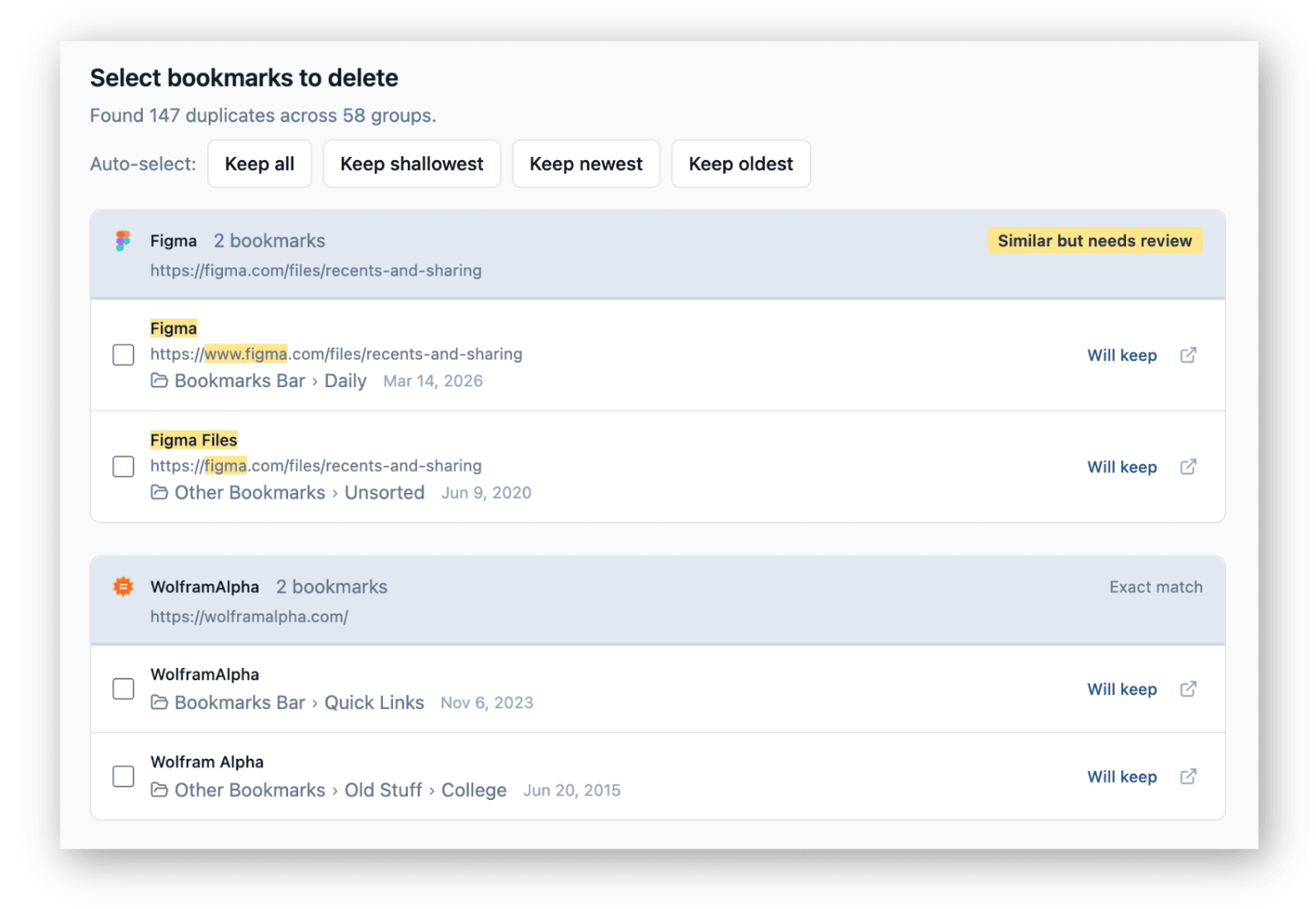Tick the WolframAlpha Quick Links checkbox
The width and height of the screenshot is (1316, 909).
(123, 689)
